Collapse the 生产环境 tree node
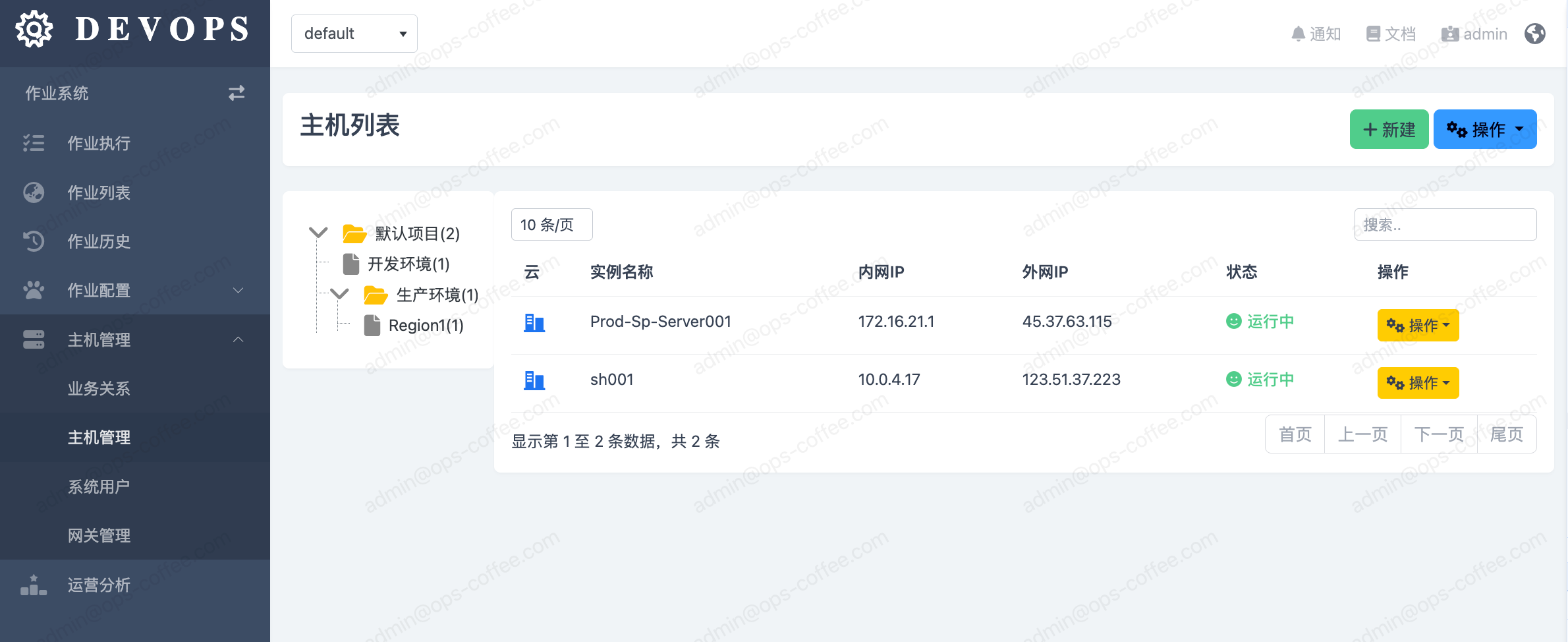Image resolution: width=1568 pixels, height=642 pixels. point(339,294)
